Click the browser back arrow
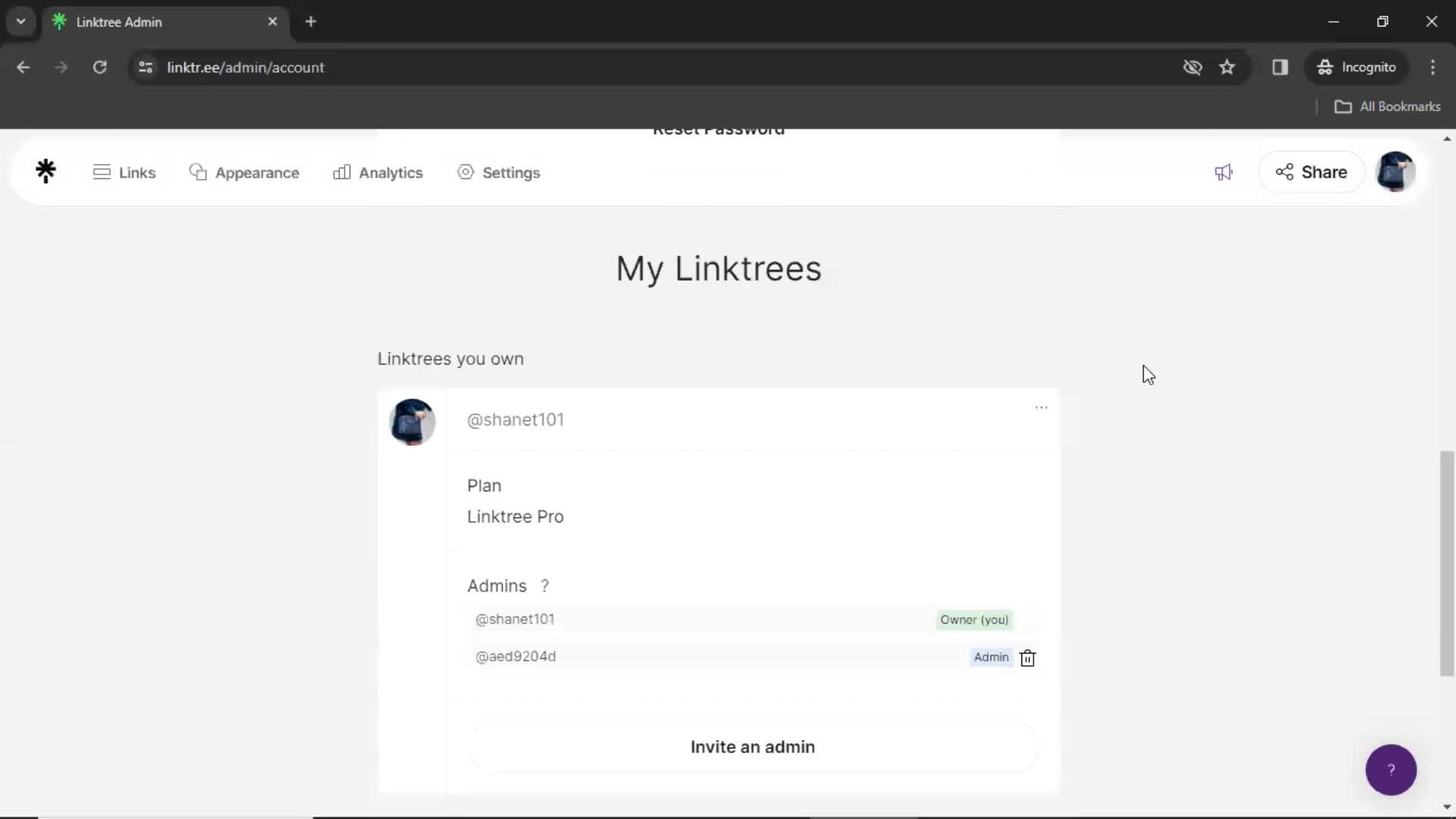This screenshot has height=819, width=1456. 24,67
